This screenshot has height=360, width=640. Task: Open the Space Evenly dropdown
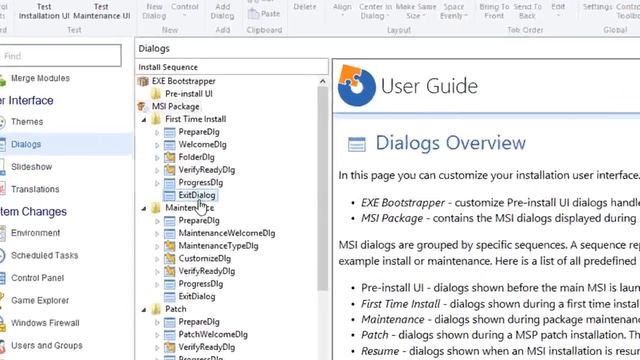coord(454,11)
